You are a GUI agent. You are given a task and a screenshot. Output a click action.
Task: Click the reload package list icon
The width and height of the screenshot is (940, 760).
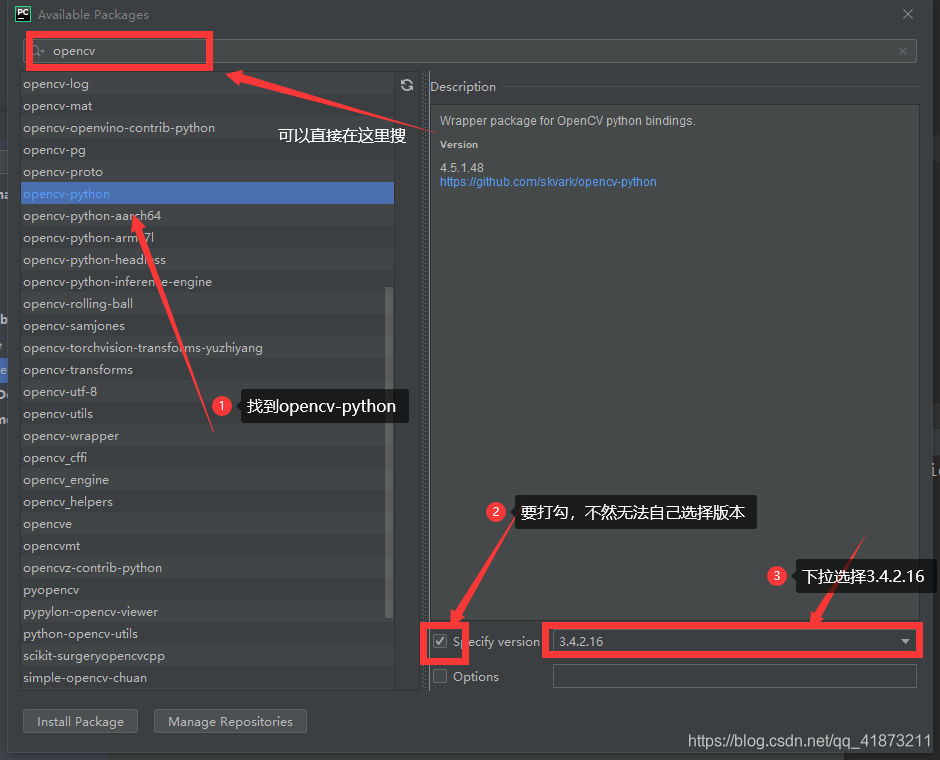(x=407, y=85)
